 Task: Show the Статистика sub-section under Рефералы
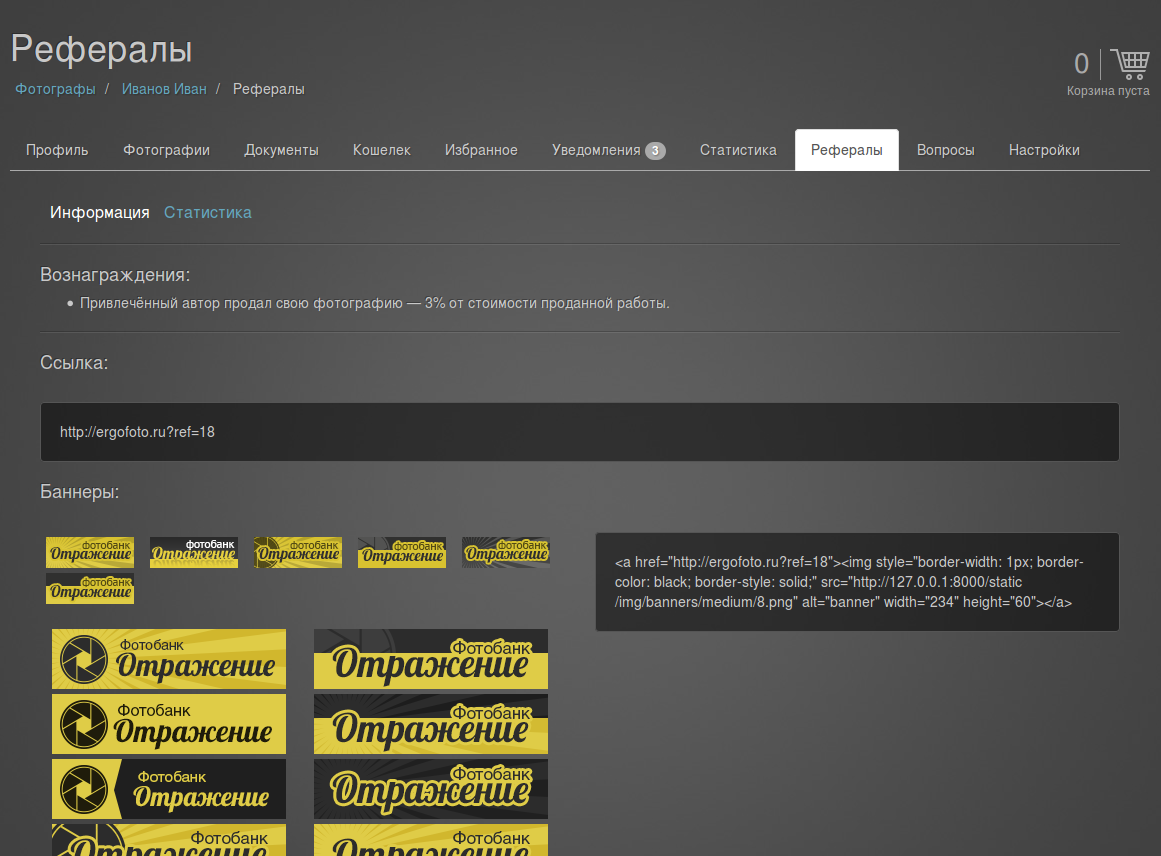coord(207,212)
